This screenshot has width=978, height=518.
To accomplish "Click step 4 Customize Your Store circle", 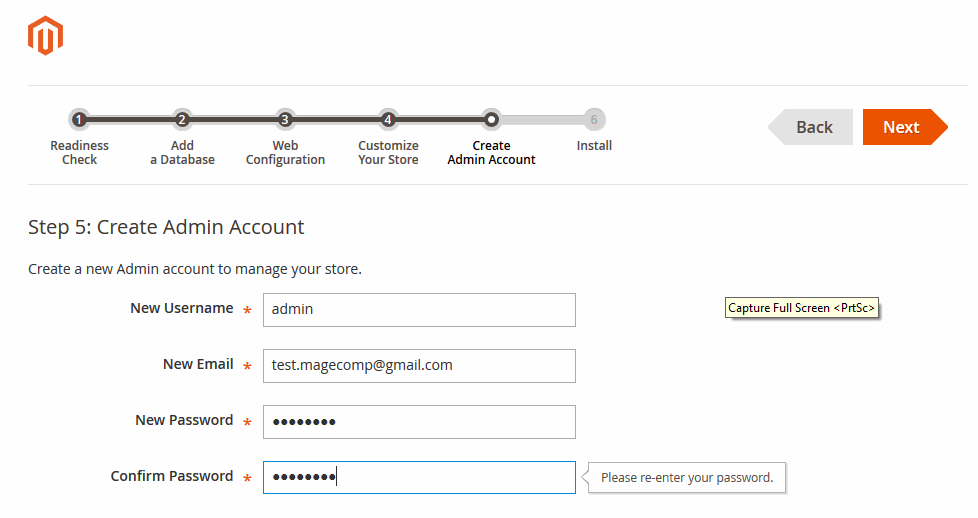I will [x=388, y=120].
